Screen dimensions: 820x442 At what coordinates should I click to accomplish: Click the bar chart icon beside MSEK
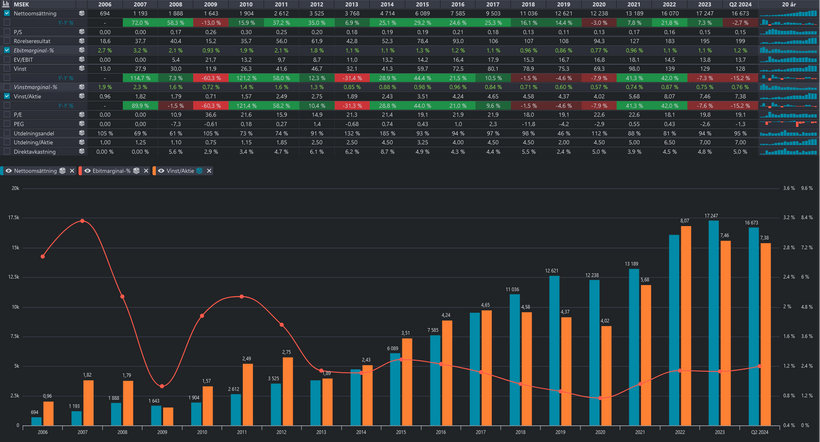coord(7,4)
